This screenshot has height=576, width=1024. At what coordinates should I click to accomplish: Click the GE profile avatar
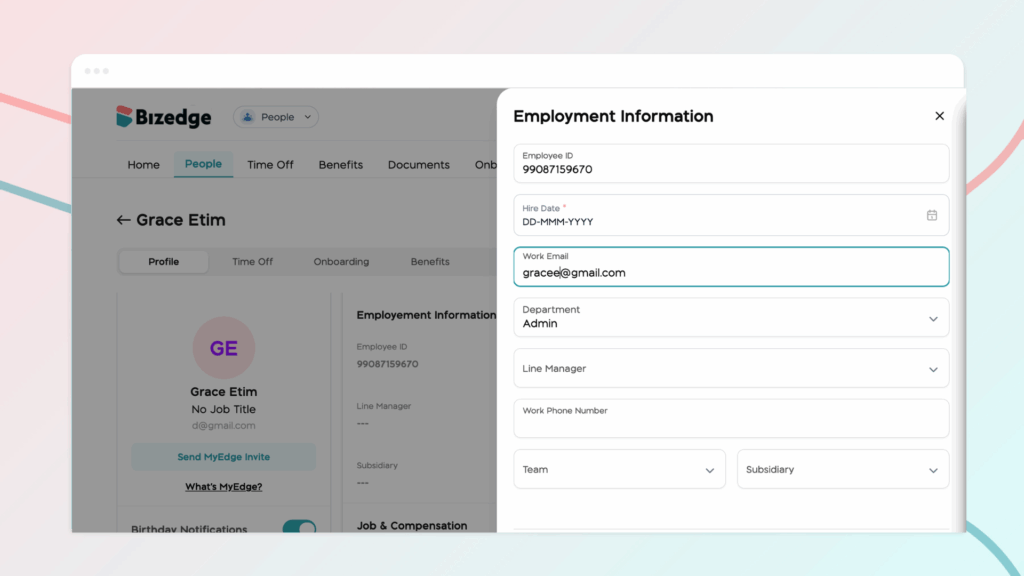(x=223, y=348)
